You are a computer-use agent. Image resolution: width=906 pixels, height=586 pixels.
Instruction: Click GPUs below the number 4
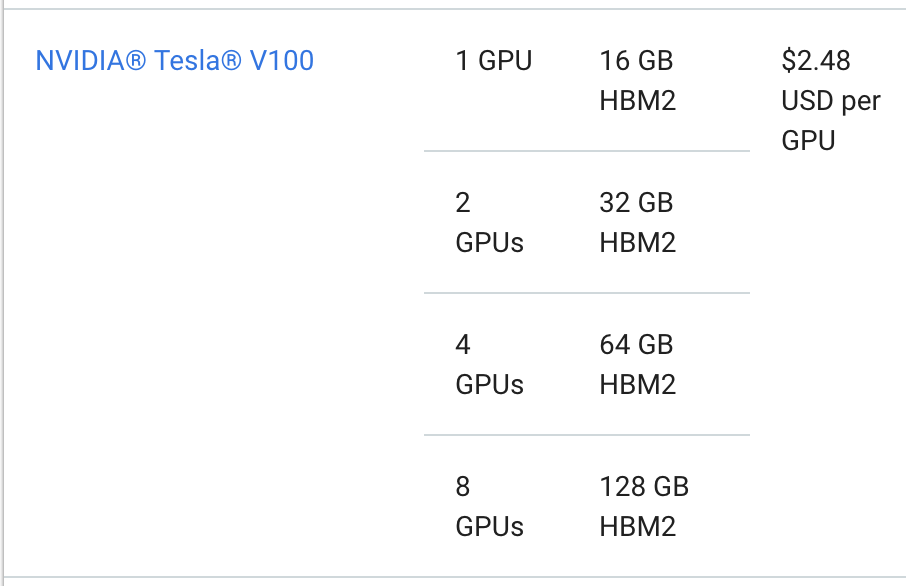point(489,385)
